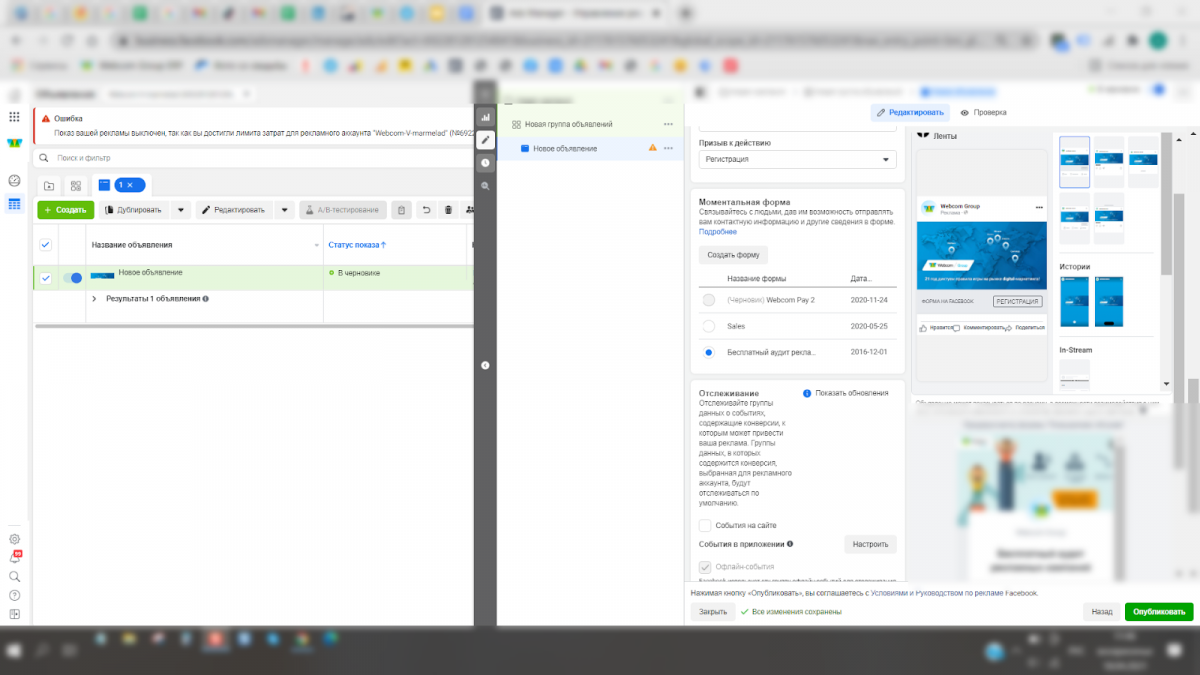Click the Создать форму button

[733, 254]
